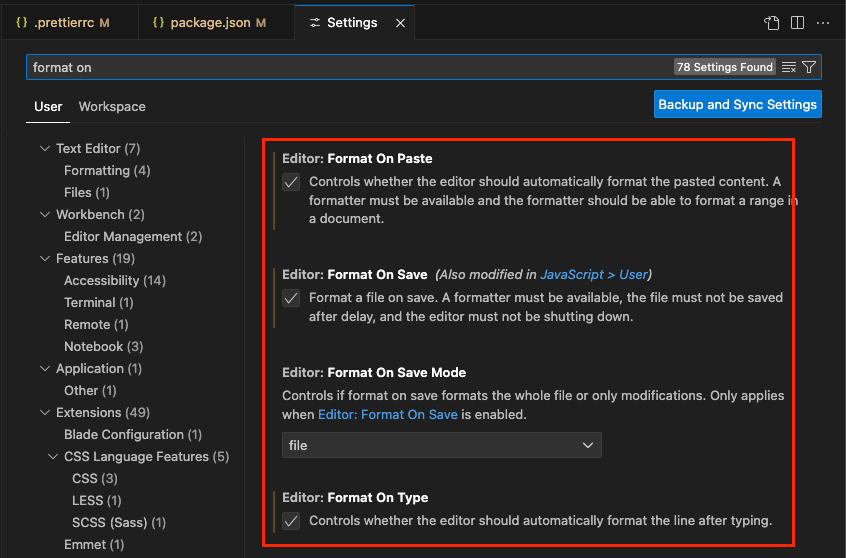Click the .prettierrc file braces icon

coord(22,22)
